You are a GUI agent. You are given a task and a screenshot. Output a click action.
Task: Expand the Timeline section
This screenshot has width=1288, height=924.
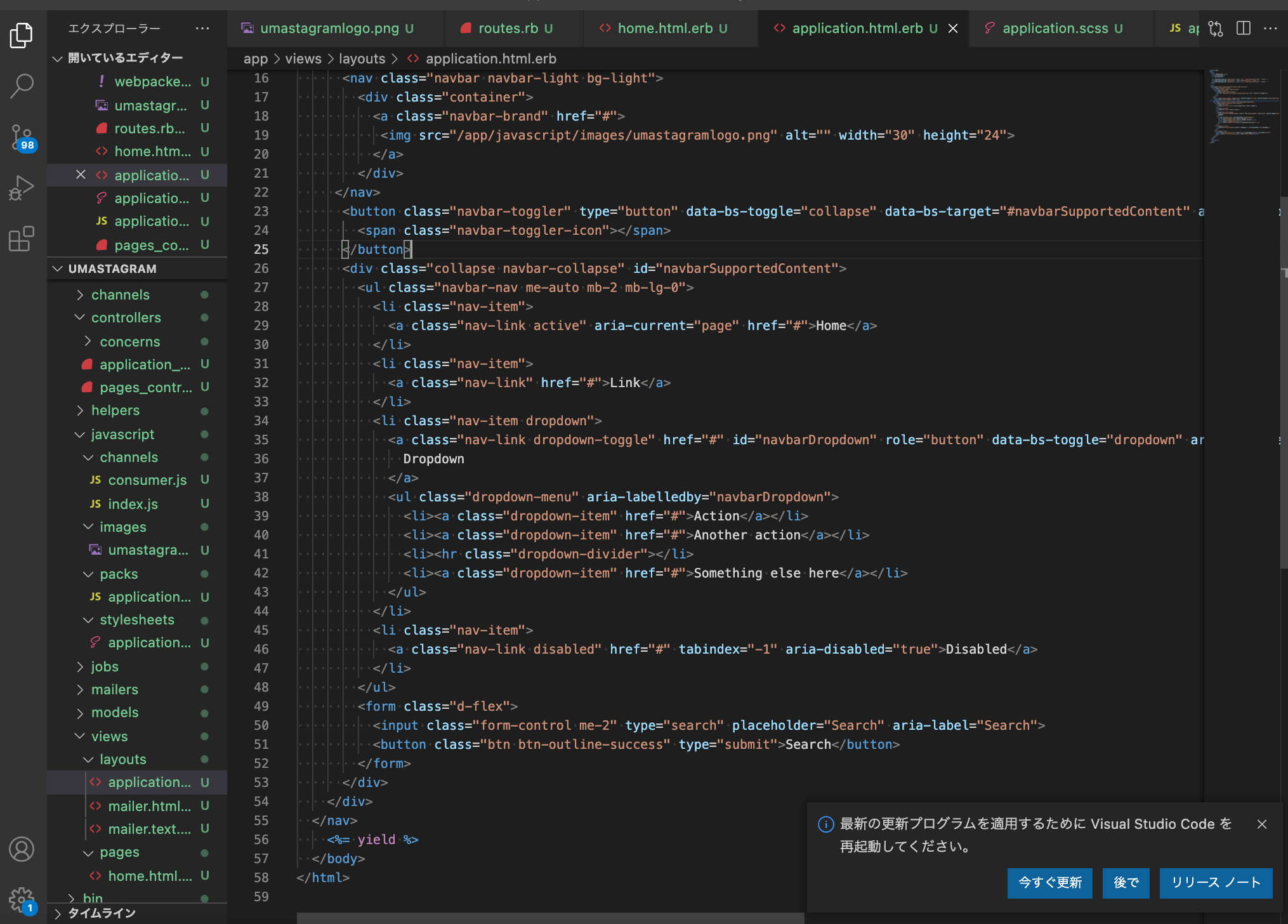[x=137, y=913]
